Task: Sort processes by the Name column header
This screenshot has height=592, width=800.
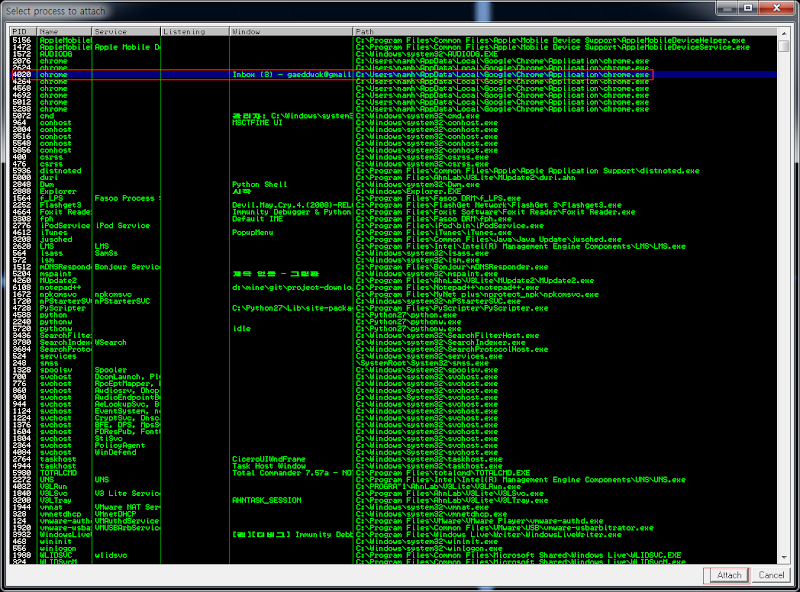Action: point(64,32)
